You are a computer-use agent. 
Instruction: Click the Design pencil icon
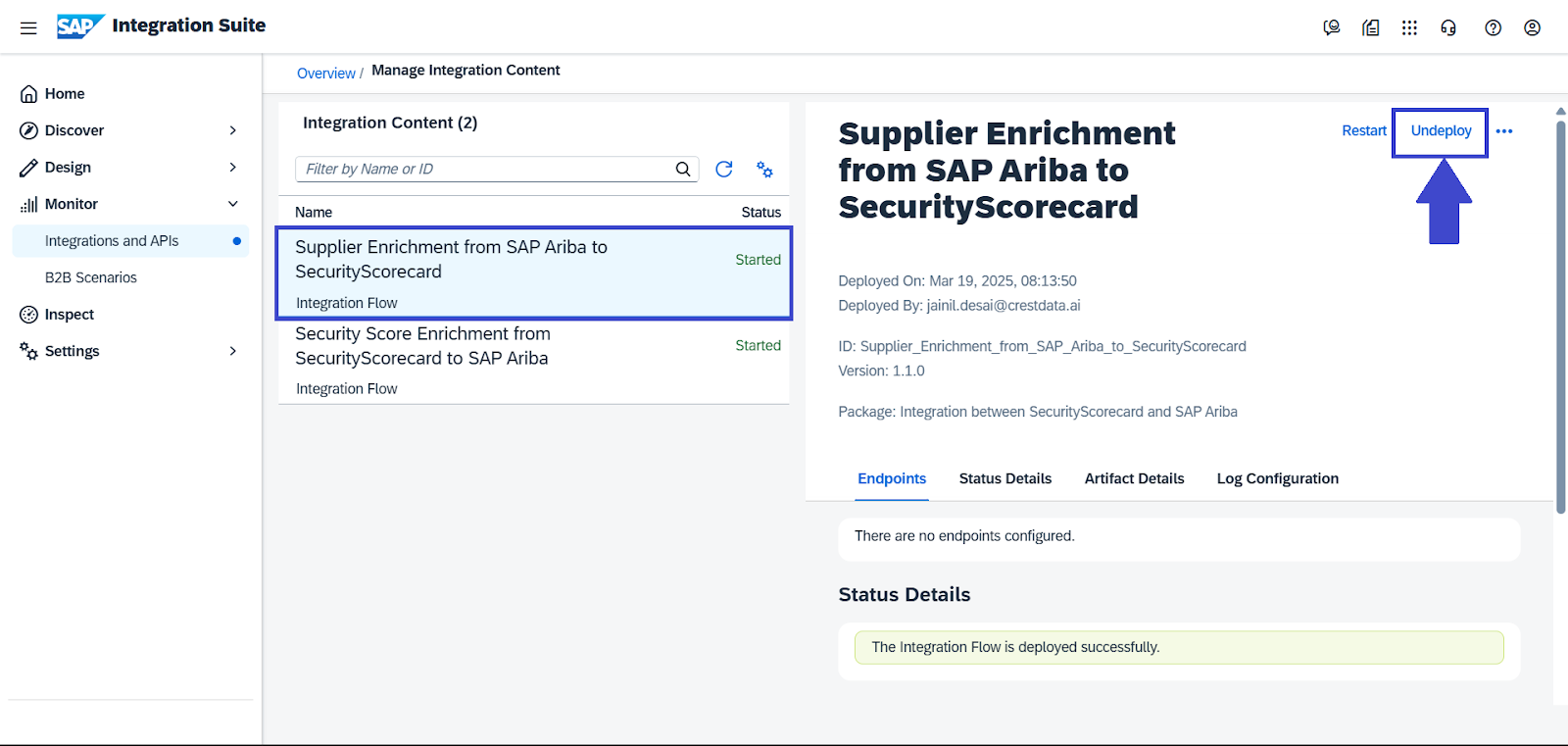(x=29, y=168)
